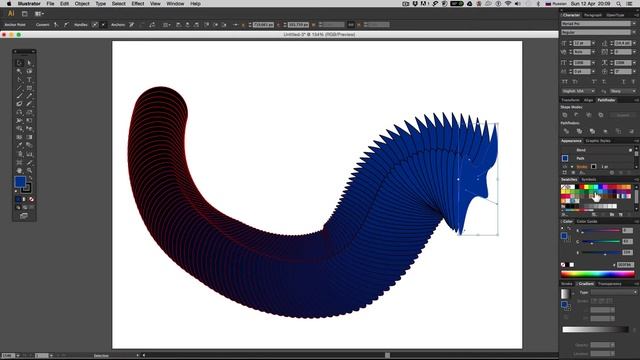Click the Intersect shape mode icon
The image size is (640, 360).
[589, 115]
